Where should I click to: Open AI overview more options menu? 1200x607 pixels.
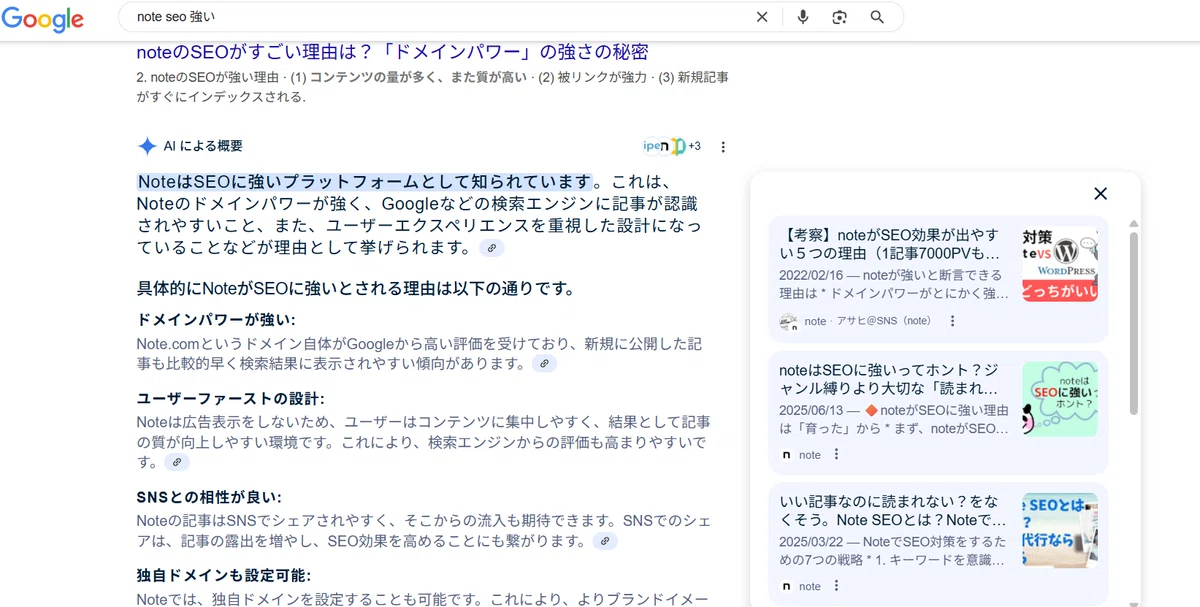tap(723, 147)
